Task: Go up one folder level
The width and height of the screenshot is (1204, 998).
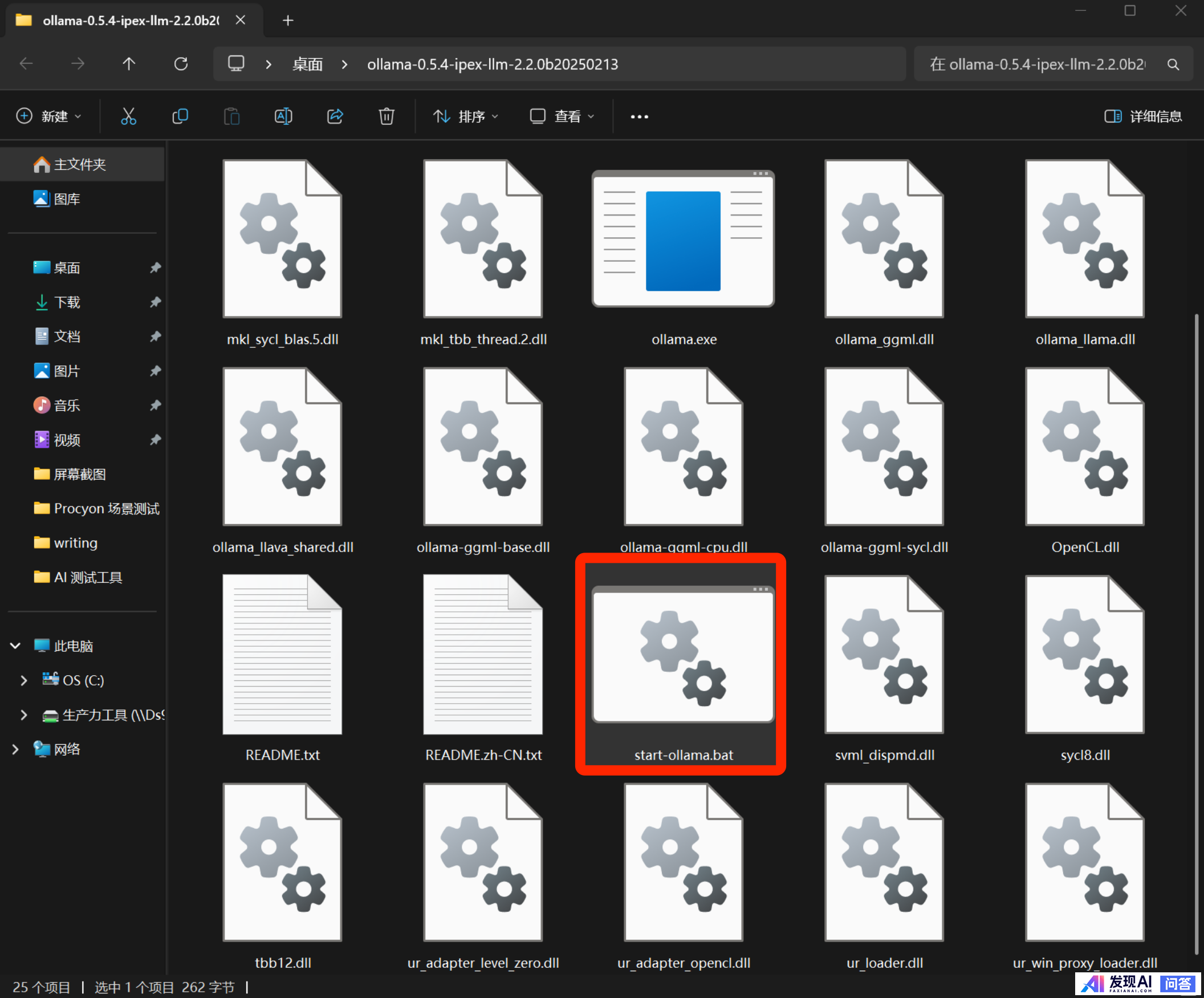Action: (x=129, y=64)
